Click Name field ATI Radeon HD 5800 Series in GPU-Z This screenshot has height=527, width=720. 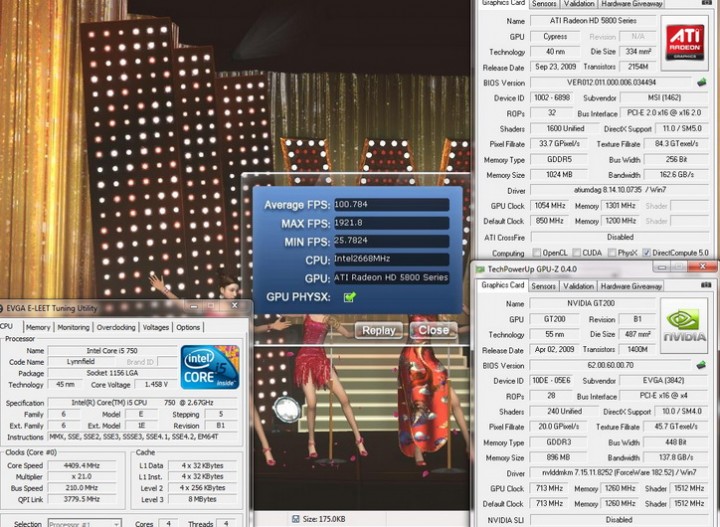593,21
